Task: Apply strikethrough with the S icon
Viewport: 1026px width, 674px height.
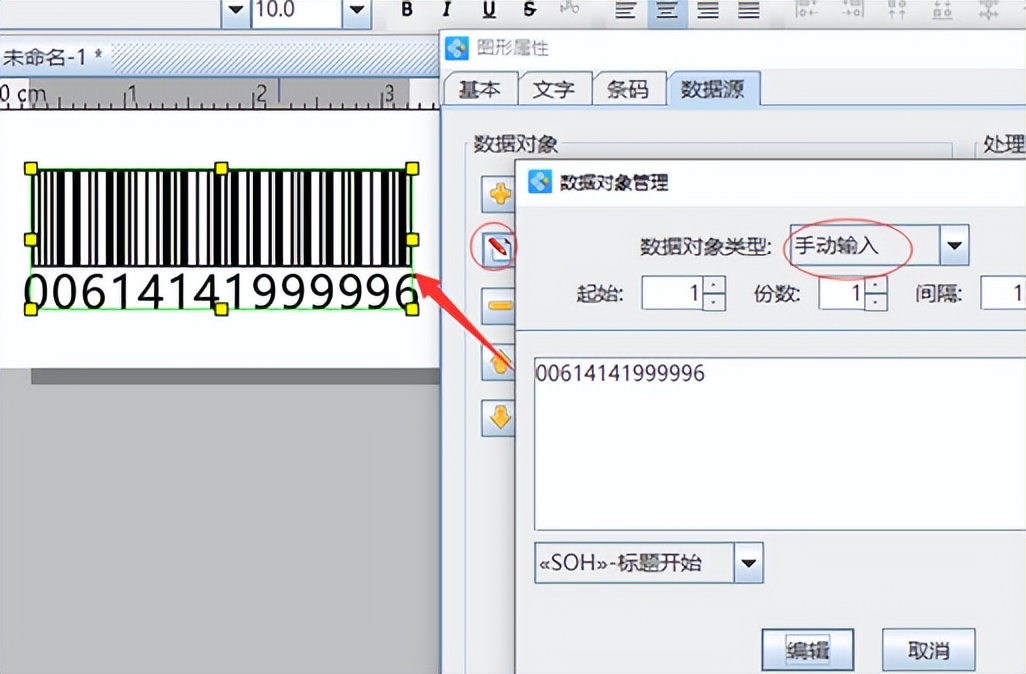Action: pos(528,10)
